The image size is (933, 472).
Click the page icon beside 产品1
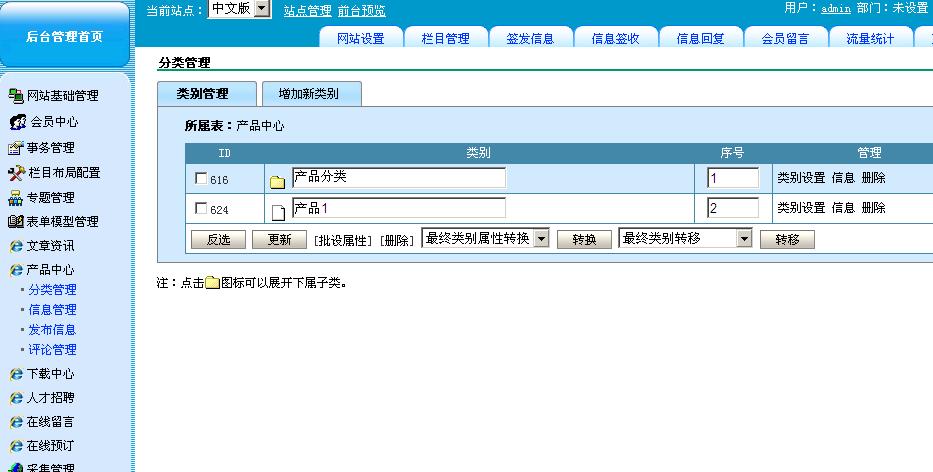[278, 212]
